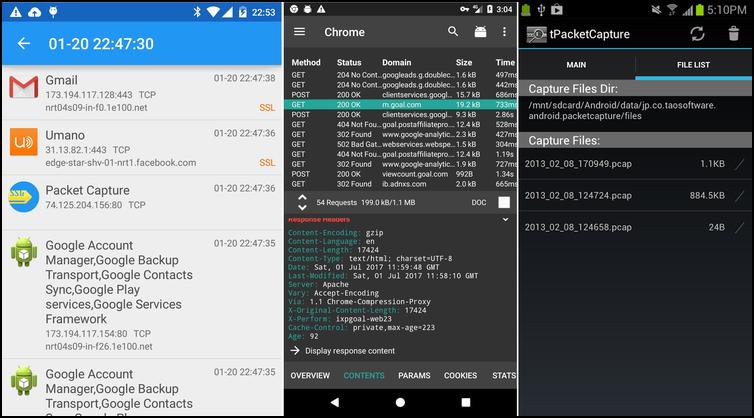This screenshot has width=754, height=418.
Task: Collapse the Response Headers section chevron
Action: (505, 219)
